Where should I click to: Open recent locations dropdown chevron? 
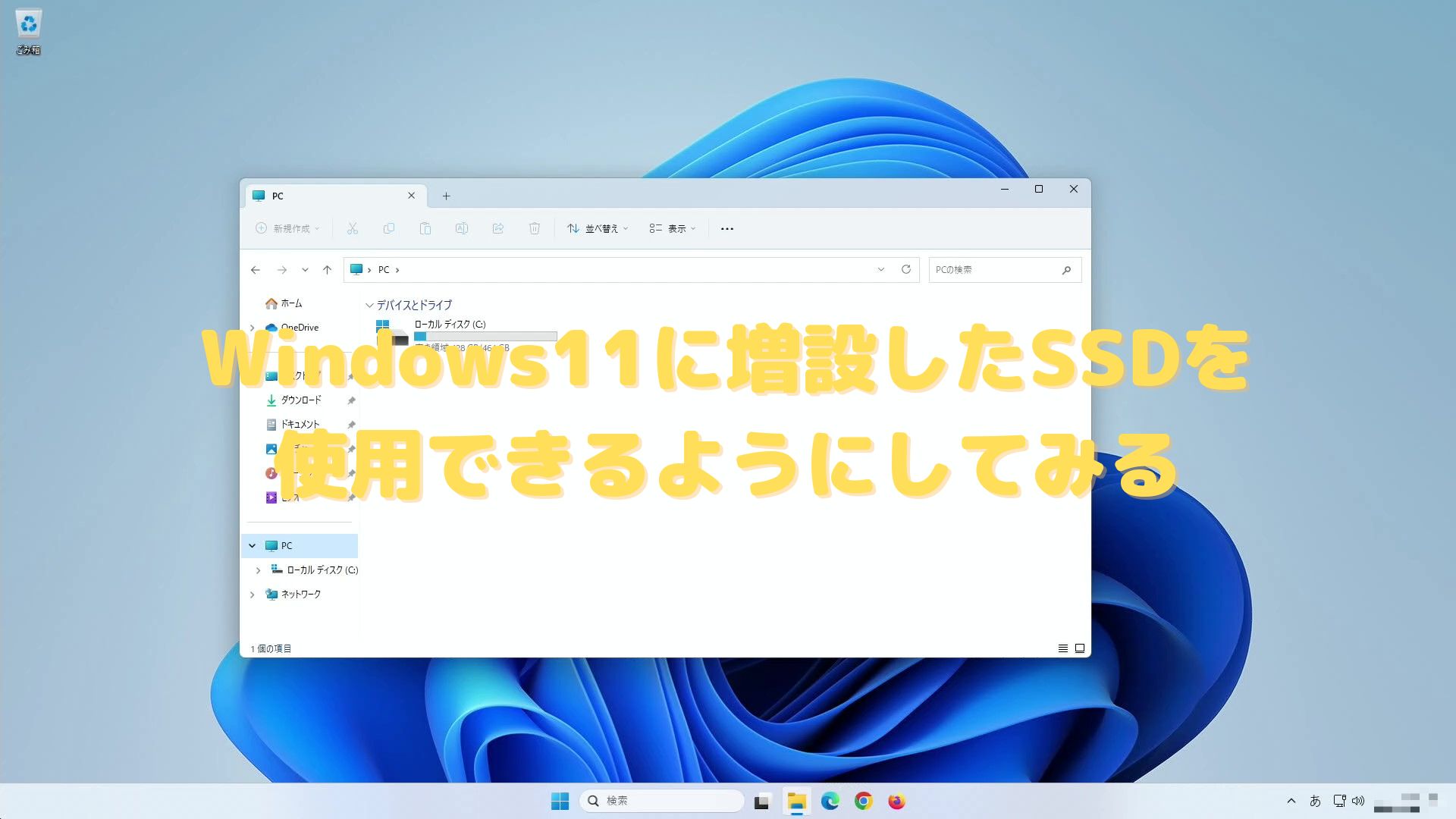305,270
